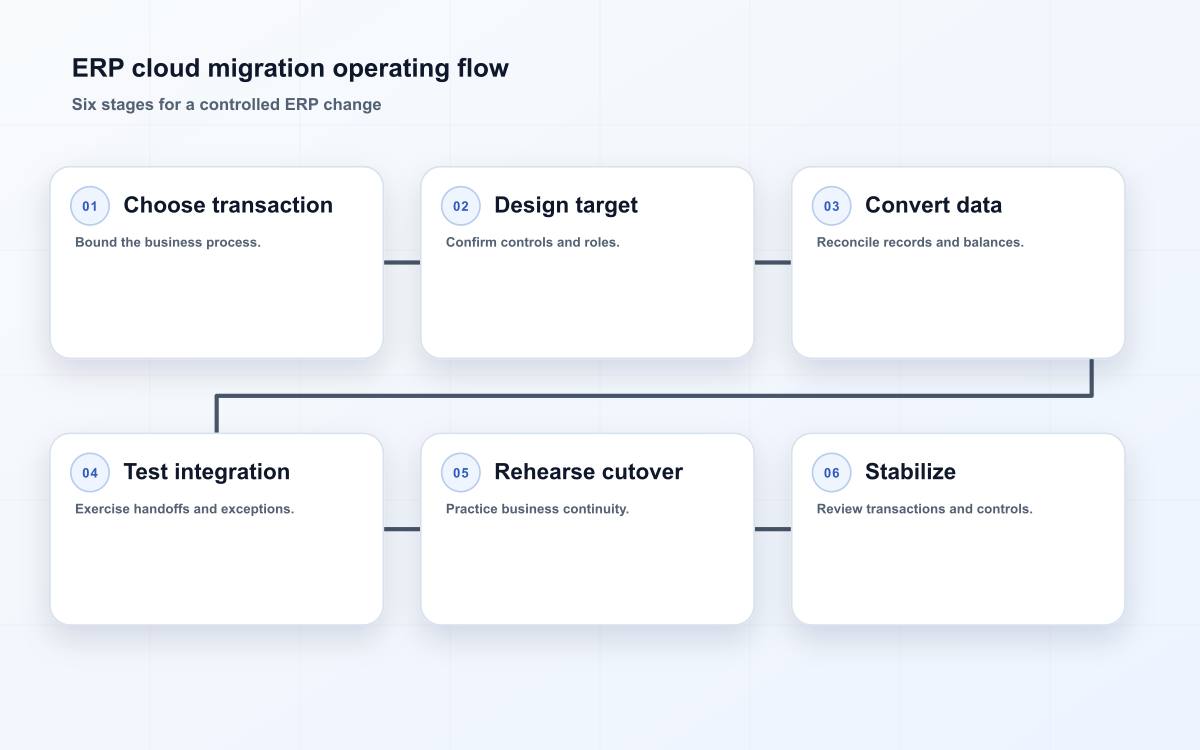Select the 'Rehearse cutover' heading

[588, 472]
